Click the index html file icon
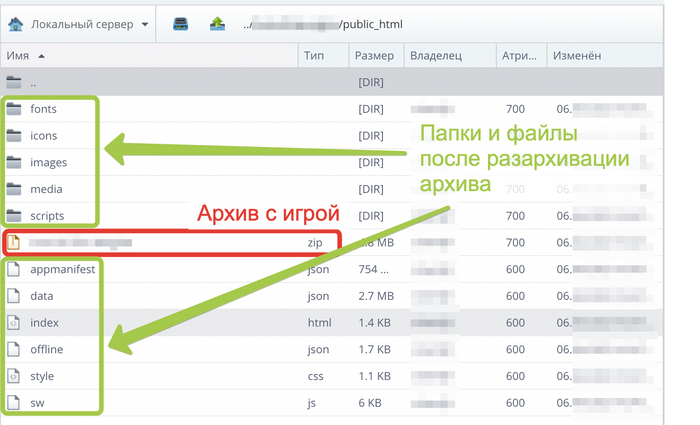 click(14, 323)
